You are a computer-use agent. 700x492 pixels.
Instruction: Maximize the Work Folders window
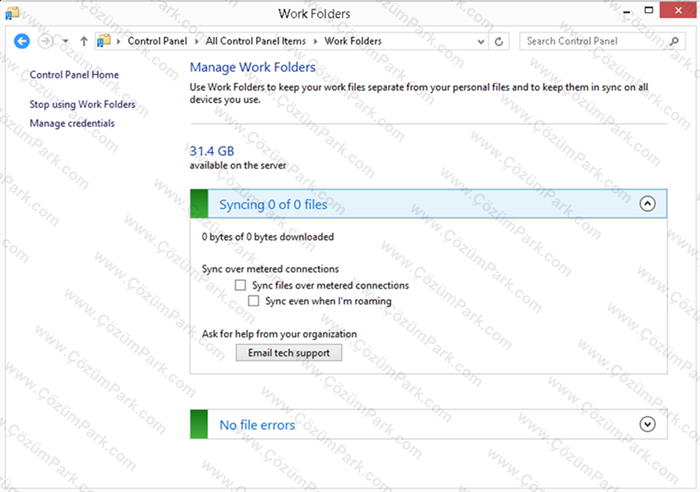(649, 10)
